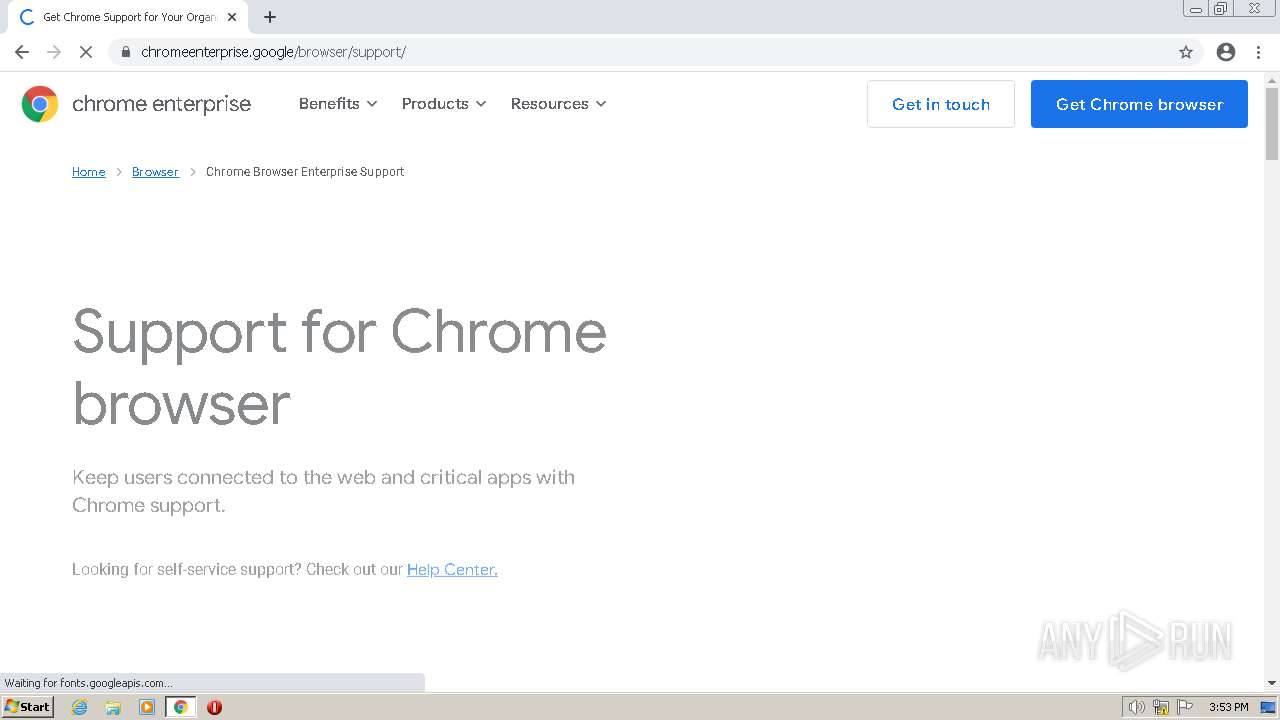This screenshot has height=720, width=1280.
Task: Click the page vertical scrollbar thumb
Action: [x=1272, y=123]
